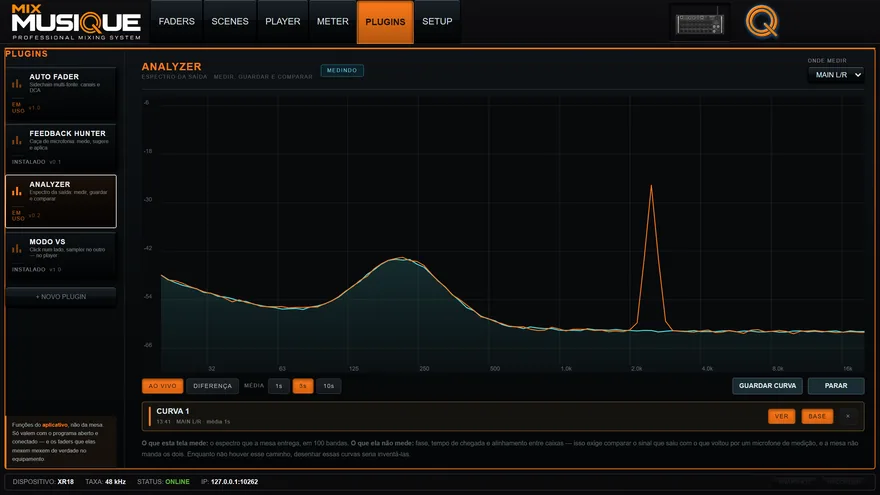Click the CURVA 1 saved curve row

click(x=503, y=416)
